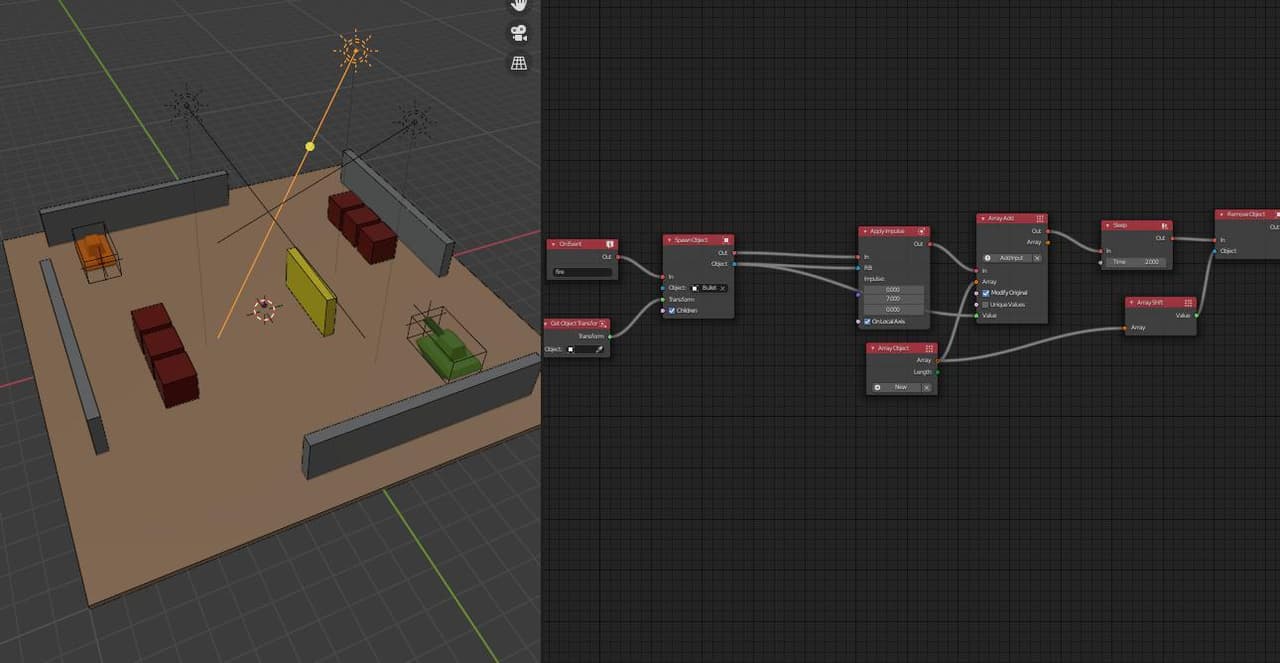Clear Bullet object with the X icon
The image size is (1280, 663).
pos(723,288)
